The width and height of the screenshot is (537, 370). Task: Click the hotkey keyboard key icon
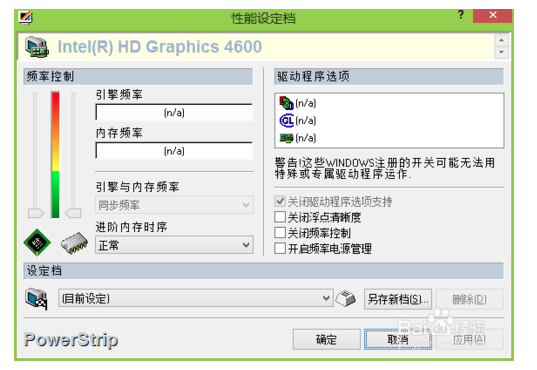tap(346, 298)
